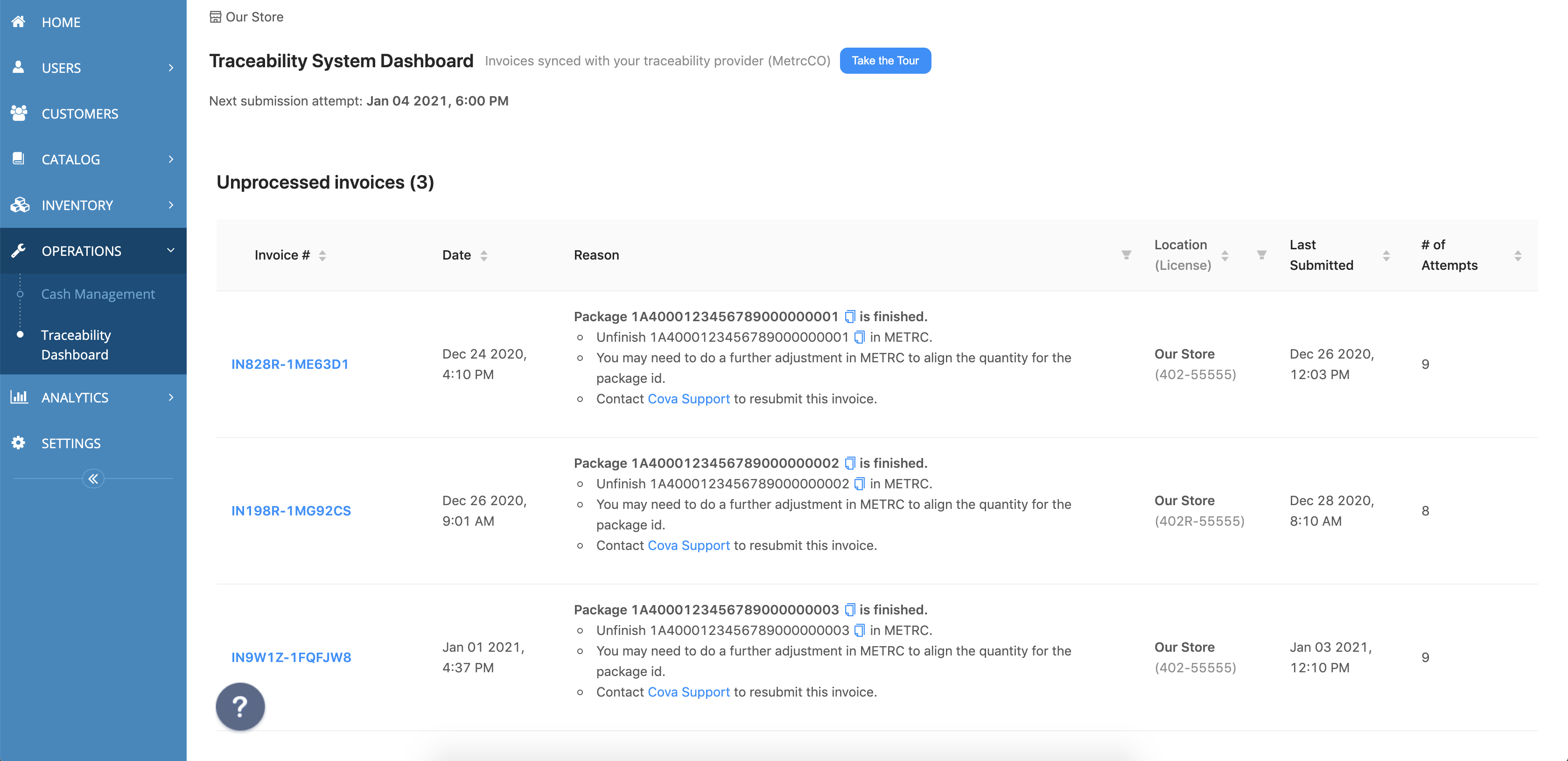Image resolution: width=1568 pixels, height=761 pixels.
Task: Click the Date column sort arrows
Action: click(x=484, y=255)
